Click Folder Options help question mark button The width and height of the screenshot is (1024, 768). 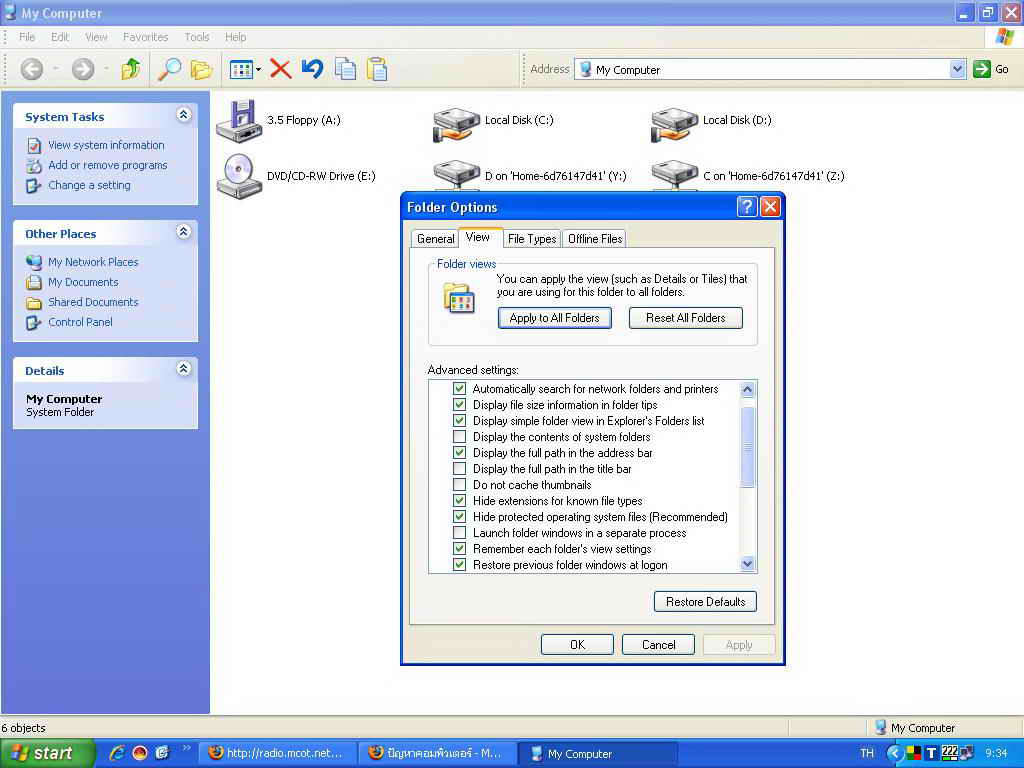(x=746, y=207)
